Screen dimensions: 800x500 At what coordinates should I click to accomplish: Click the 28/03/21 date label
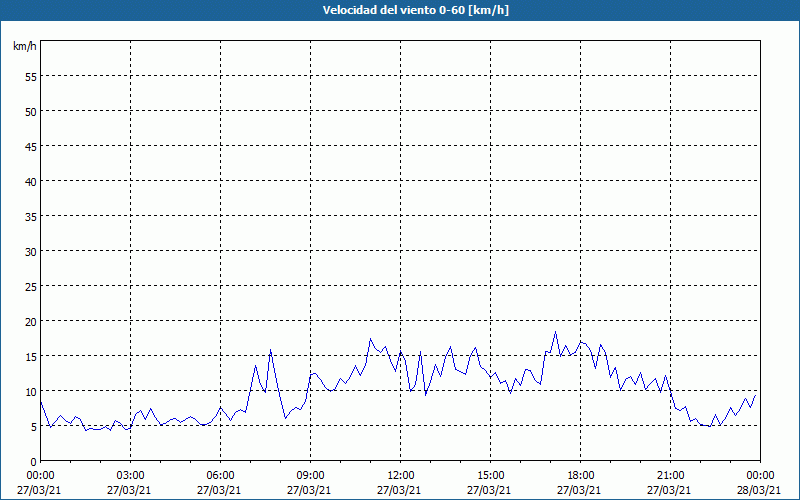[759, 490]
